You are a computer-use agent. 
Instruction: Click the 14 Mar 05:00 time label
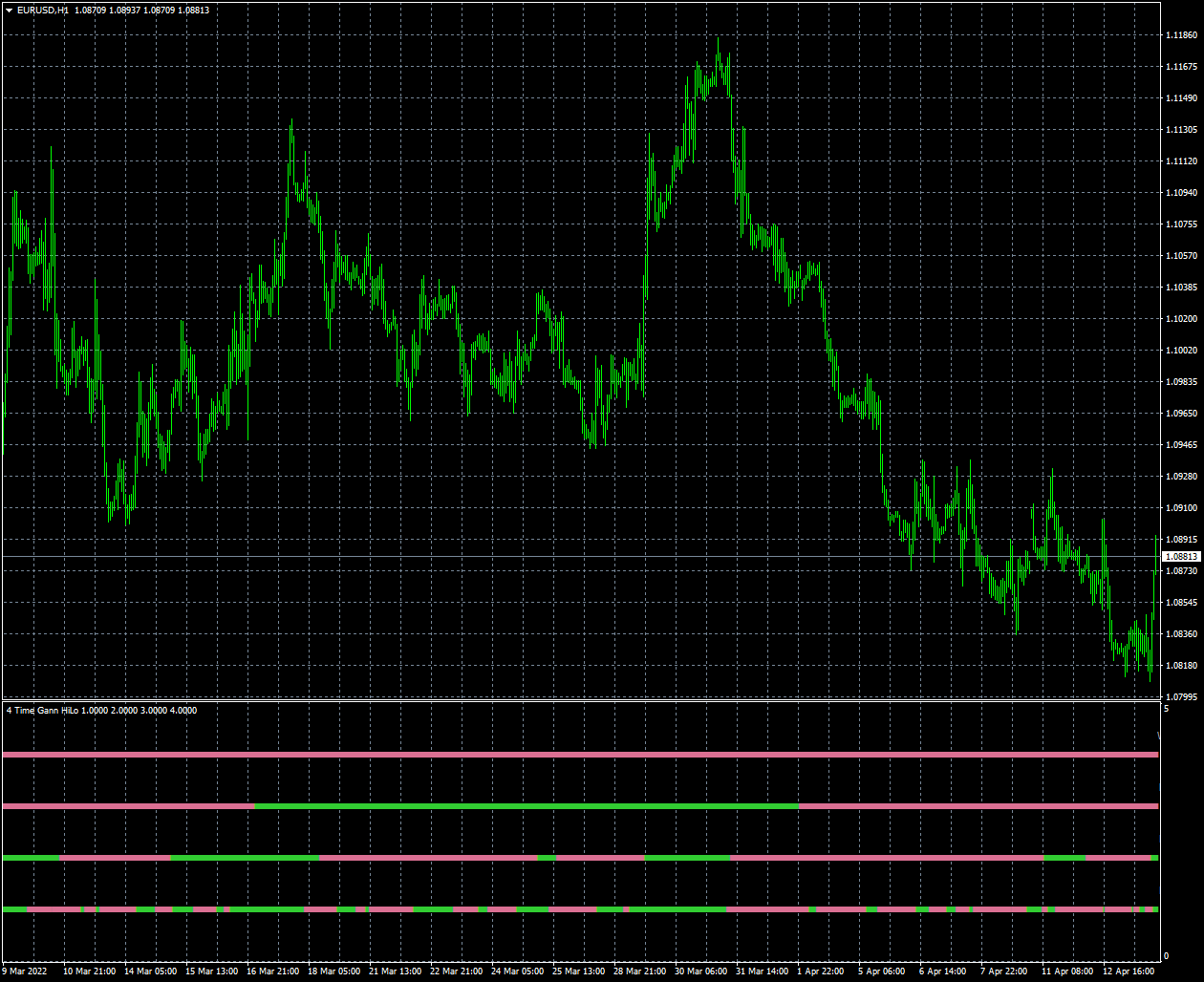(x=151, y=971)
